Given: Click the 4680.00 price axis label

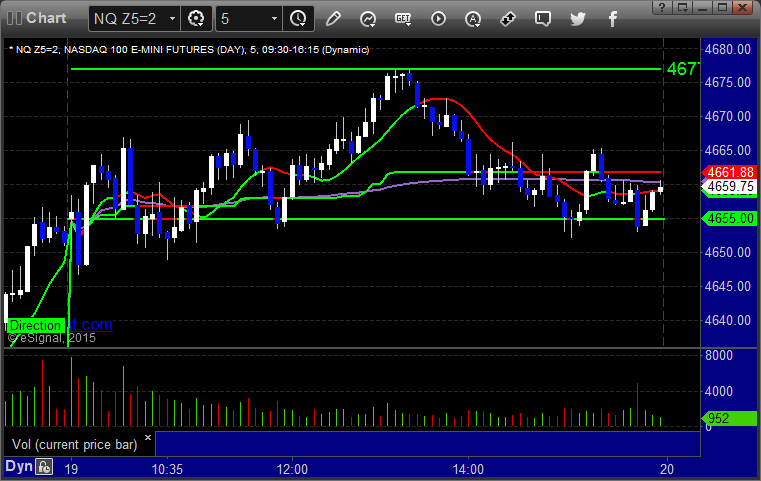Looking at the screenshot, I should (728, 49).
